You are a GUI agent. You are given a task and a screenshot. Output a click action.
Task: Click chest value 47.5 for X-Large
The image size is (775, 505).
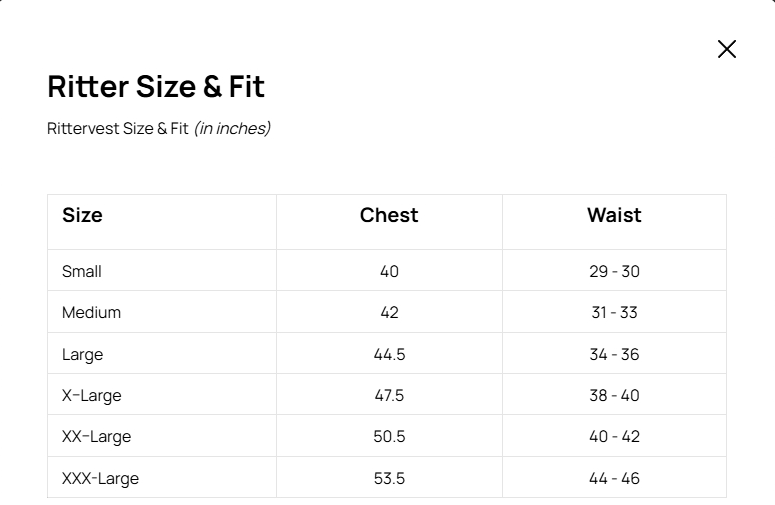[x=389, y=396]
